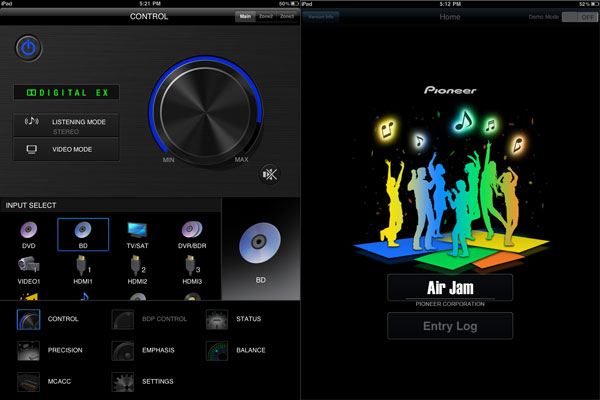
Task: Open the Entry Log button
Action: tap(450, 326)
